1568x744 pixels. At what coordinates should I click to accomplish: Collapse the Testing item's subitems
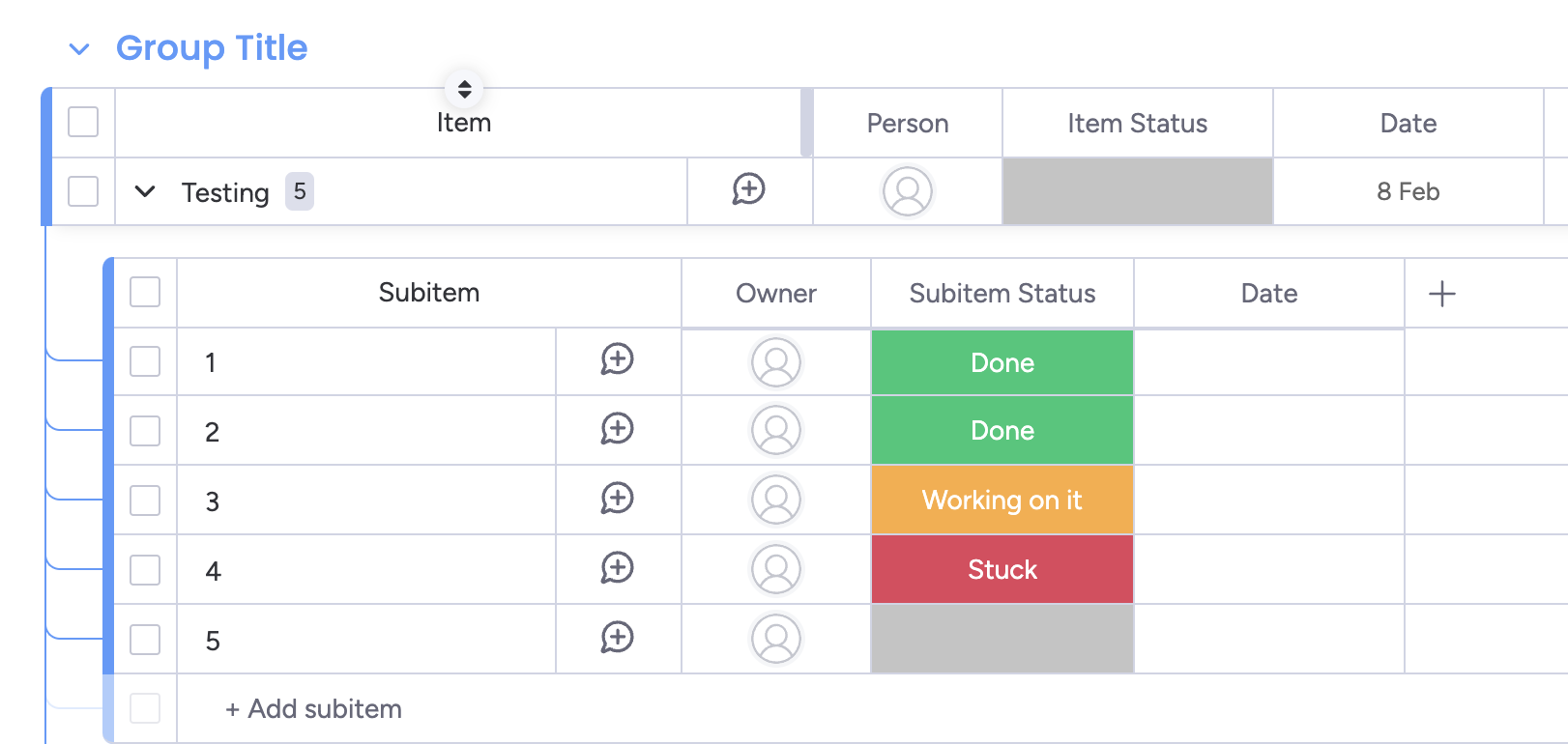pos(145,191)
